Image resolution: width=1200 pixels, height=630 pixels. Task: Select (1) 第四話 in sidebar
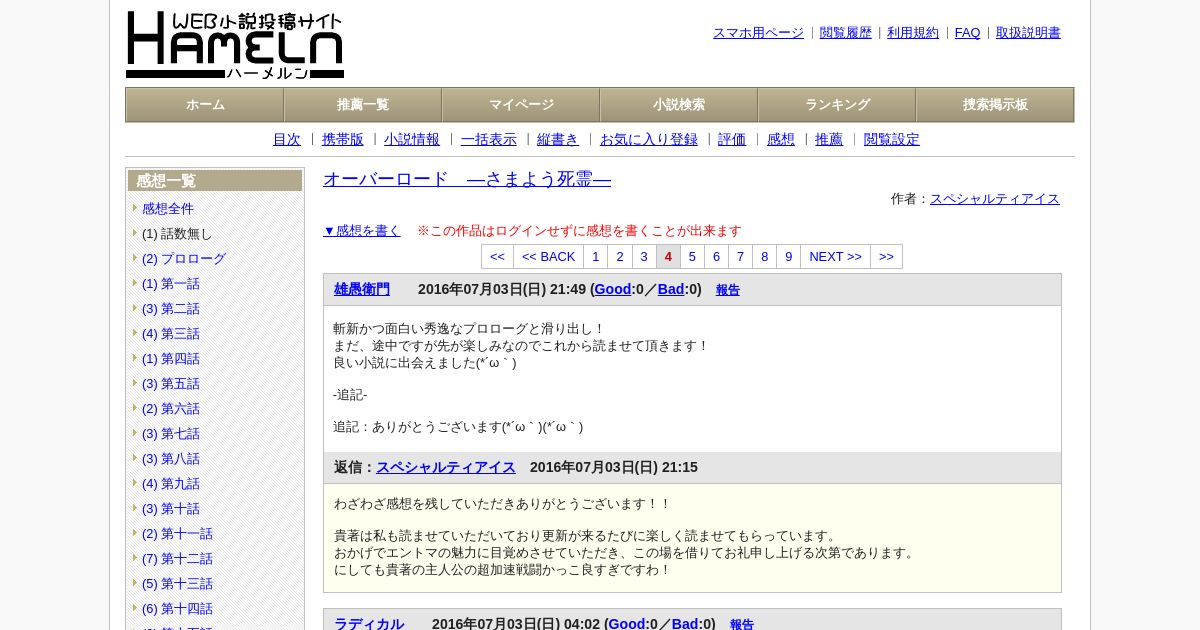(x=171, y=359)
